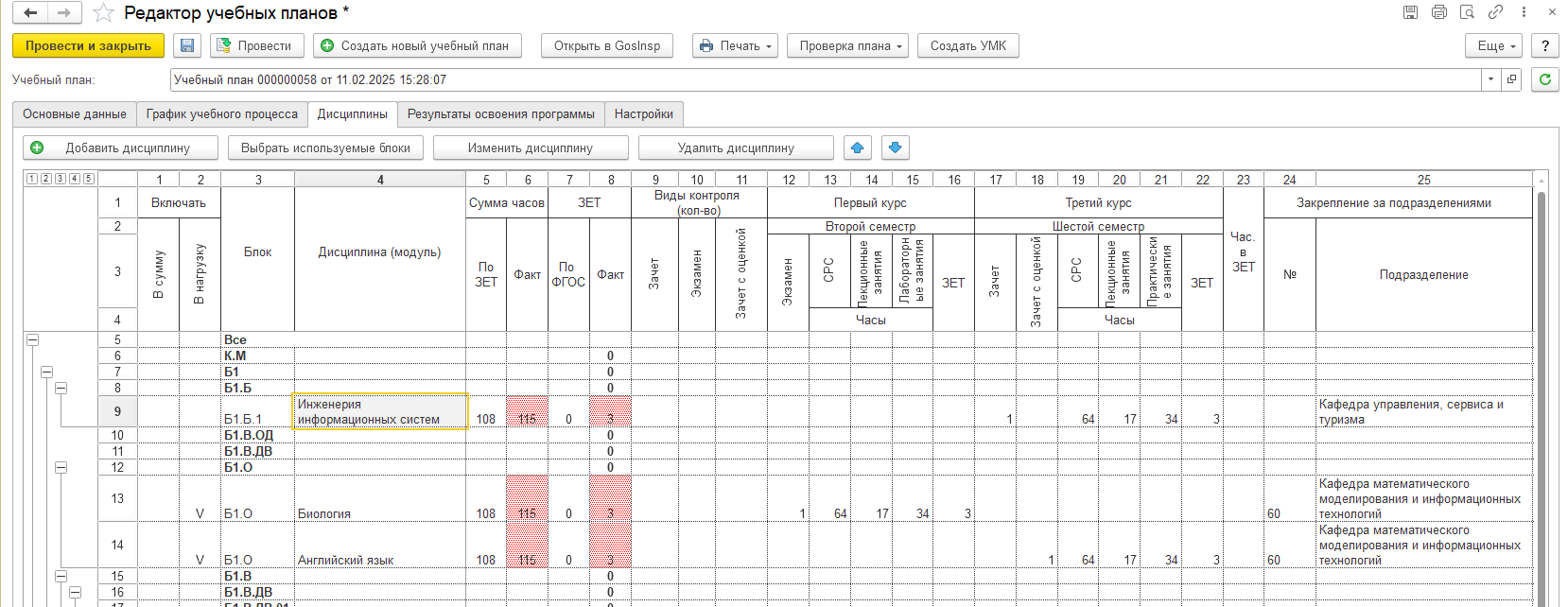
Task: Open the selected curriculum using field's open icon
Action: pyautogui.click(x=1512, y=79)
